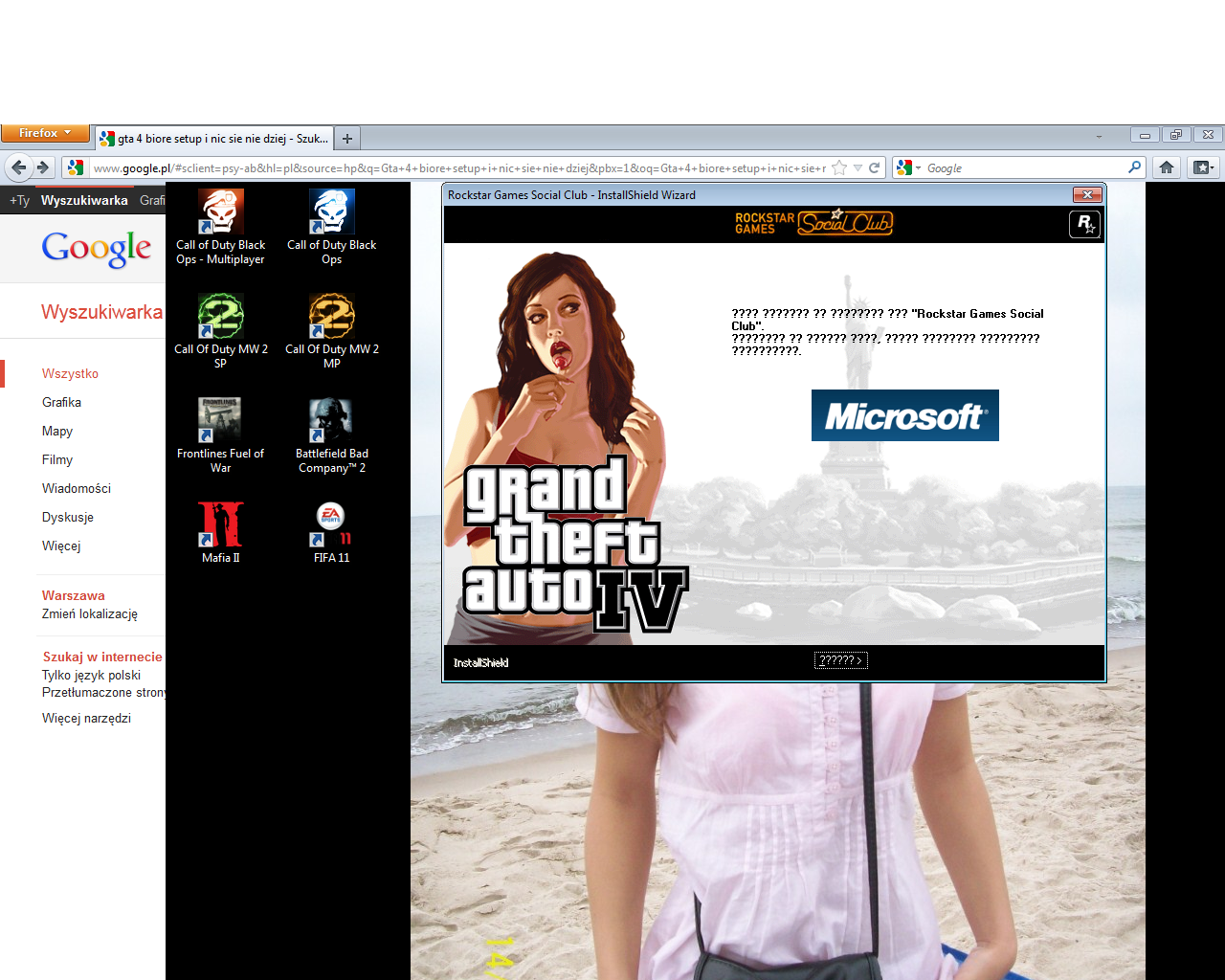Viewport: 1225px width, 980px height.
Task: Click the InstallShield label in the installer footer
Action: [x=480, y=662]
